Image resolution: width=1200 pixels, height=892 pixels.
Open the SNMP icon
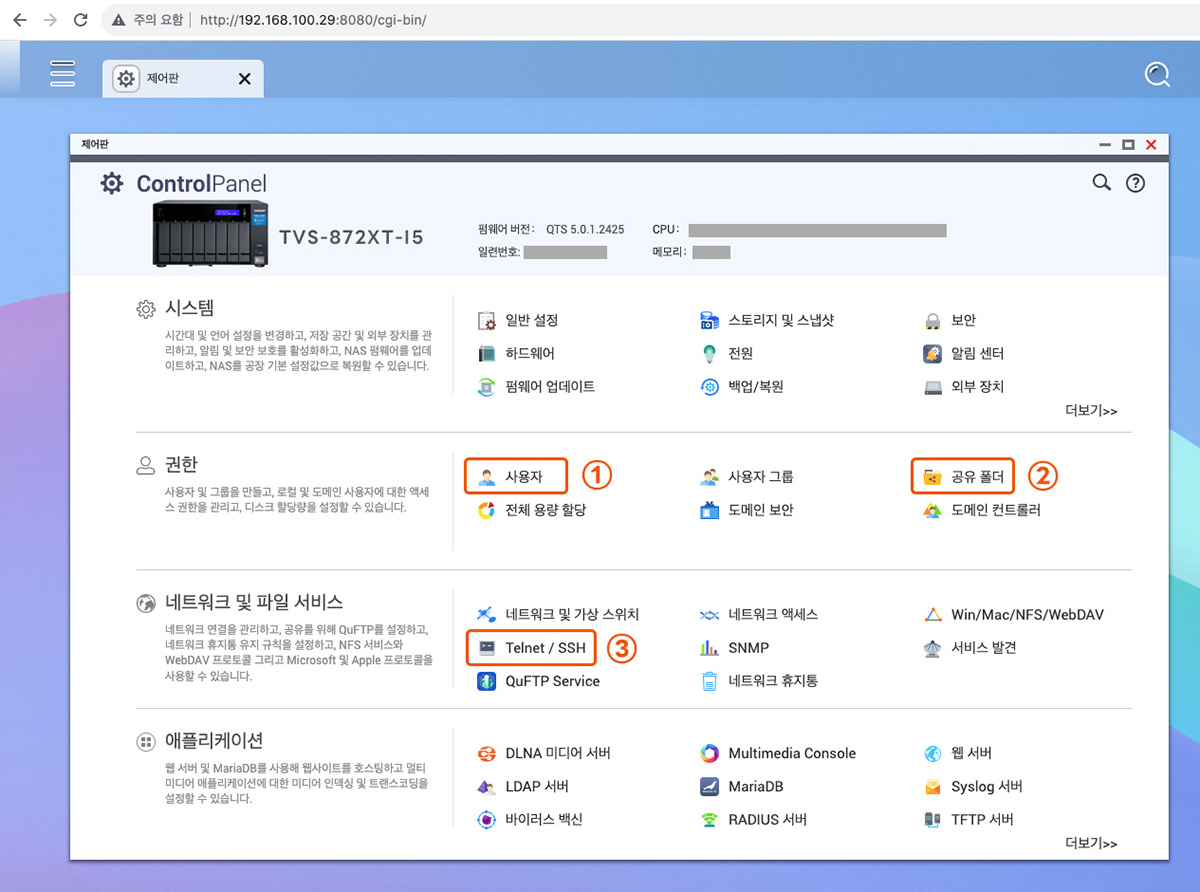coord(710,648)
